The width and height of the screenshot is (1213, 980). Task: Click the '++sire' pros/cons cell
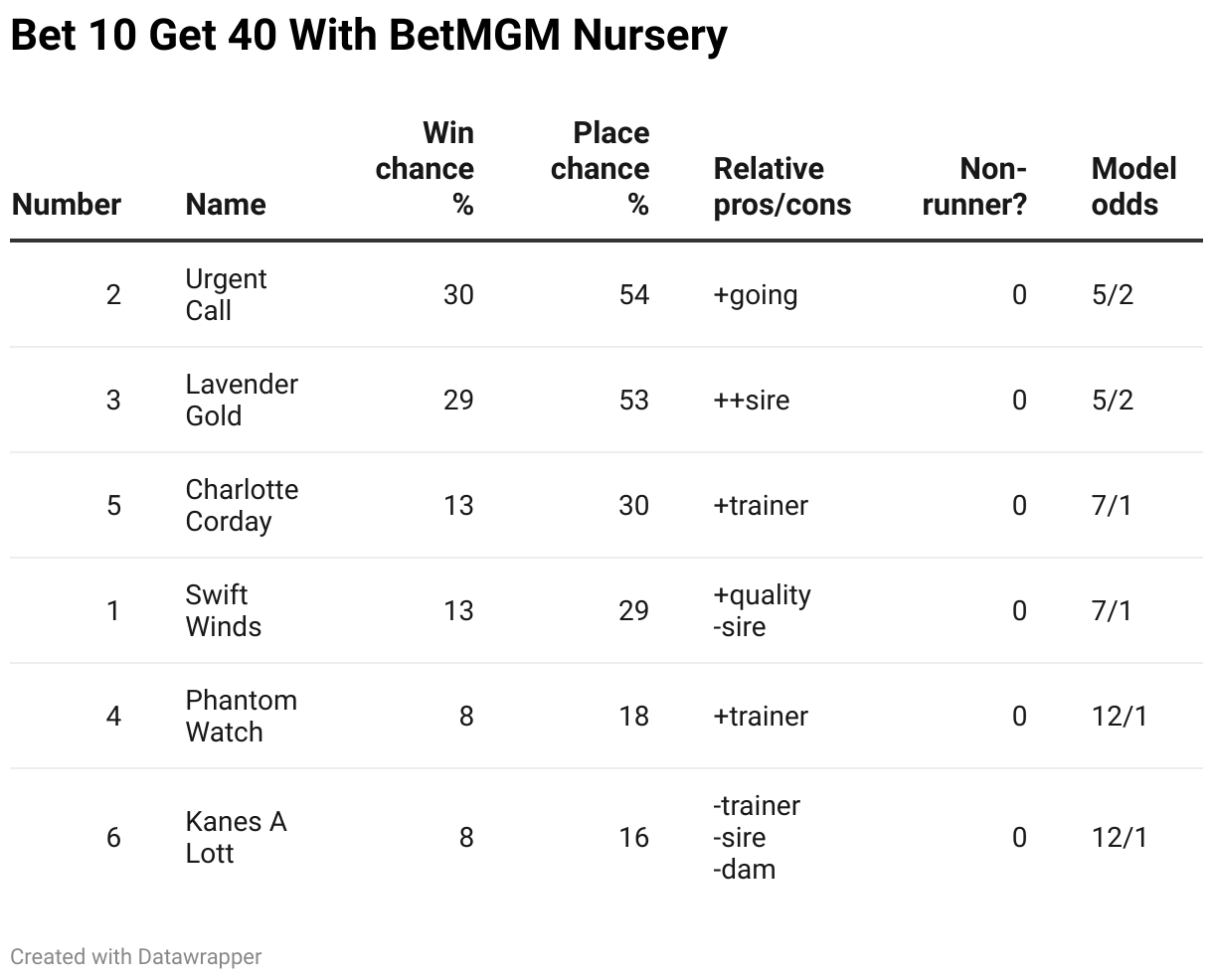tap(752, 400)
